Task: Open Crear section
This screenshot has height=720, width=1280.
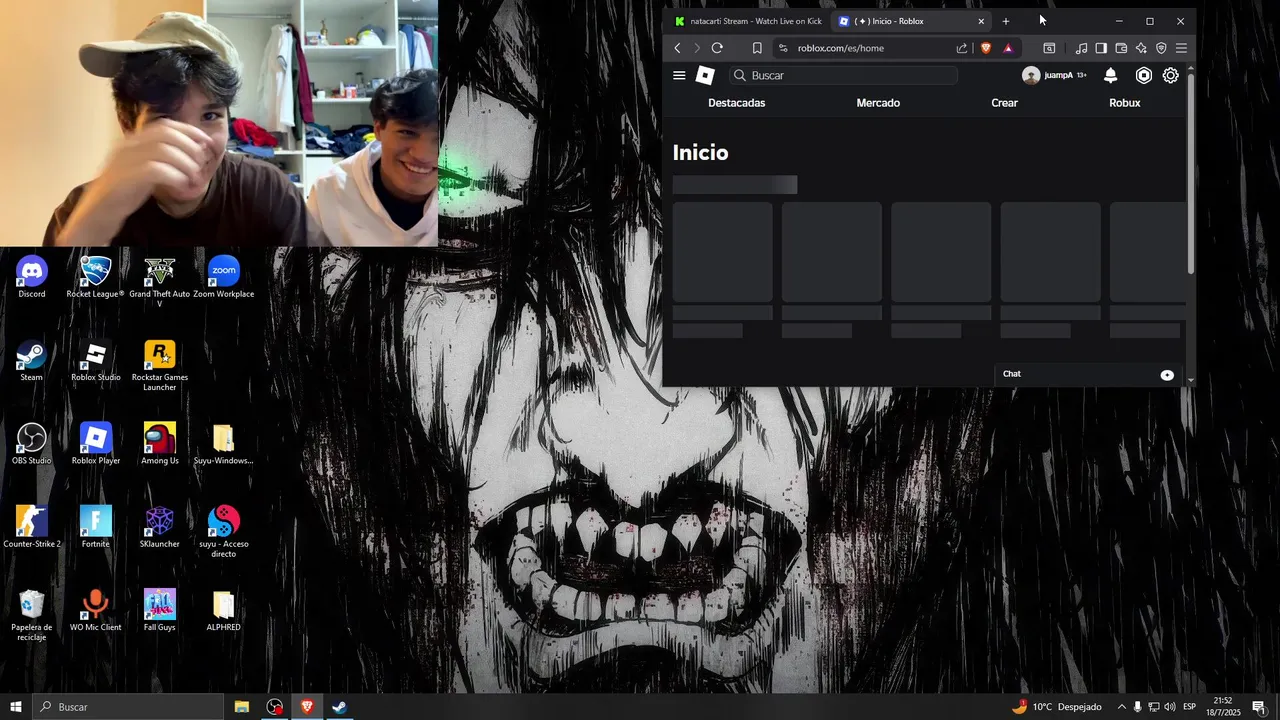Action: click(1004, 103)
